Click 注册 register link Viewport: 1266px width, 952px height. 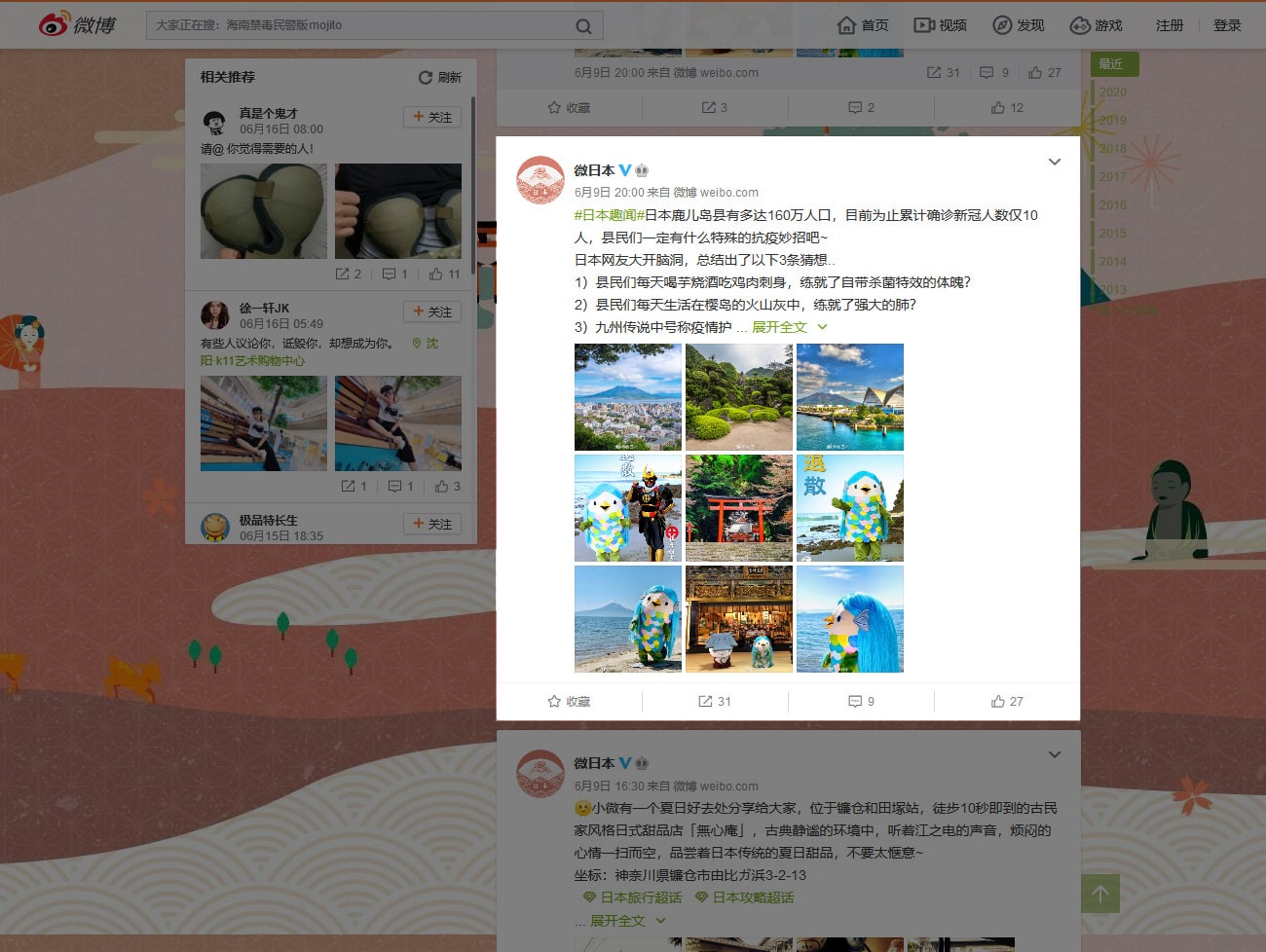point(1170,25)
